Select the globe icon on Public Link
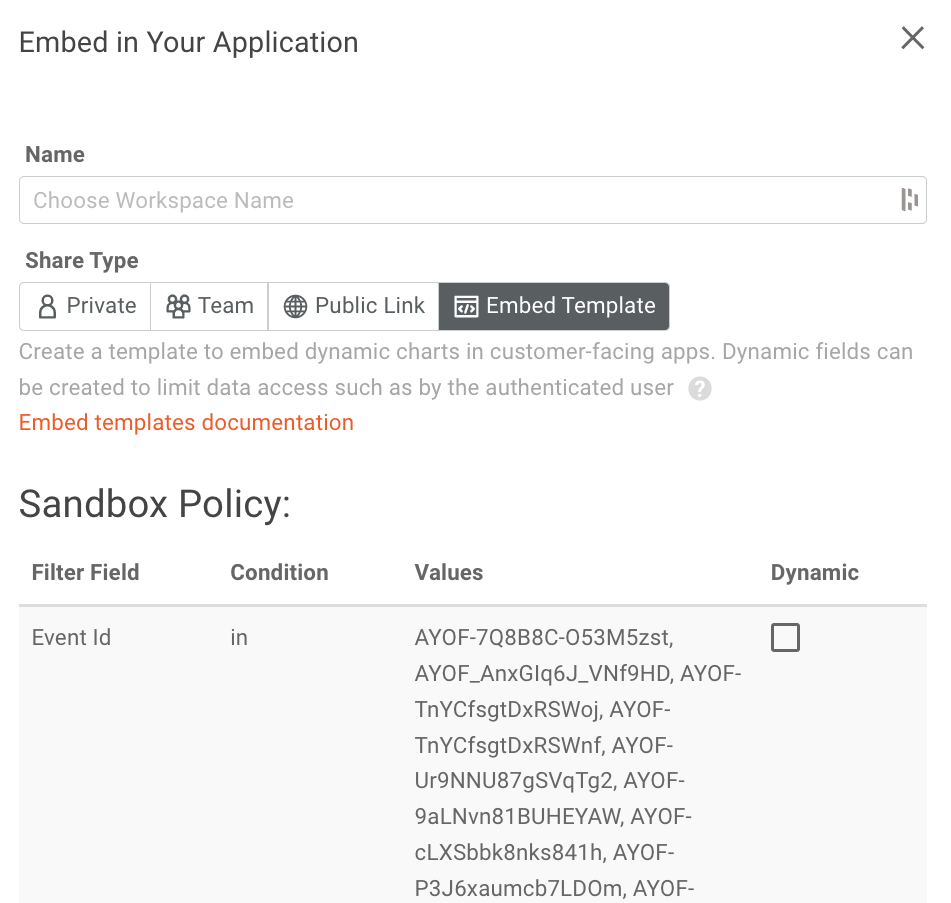This screenshot has height=903, width=951. [296, 306]
